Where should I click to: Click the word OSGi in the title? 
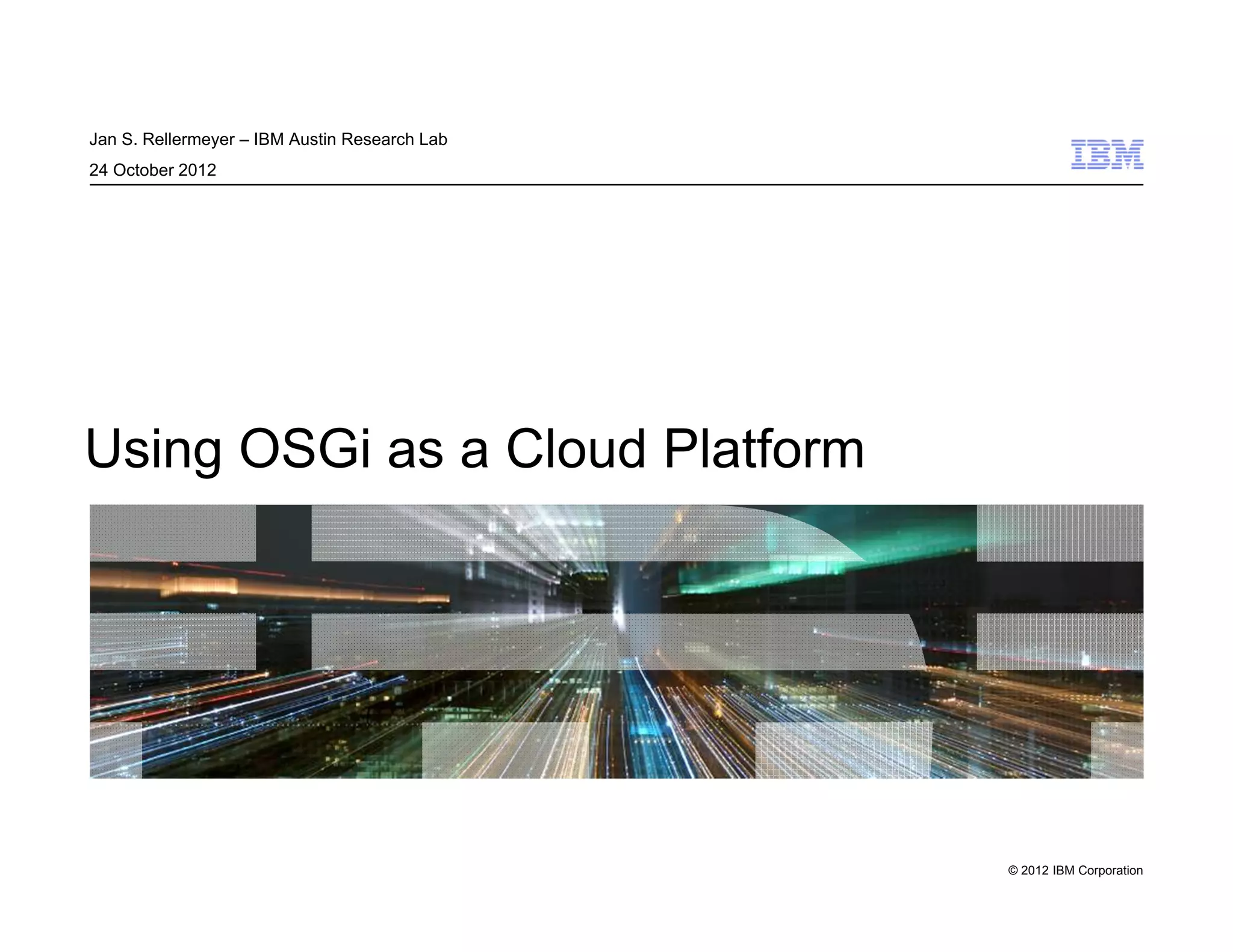coord(305,448)
